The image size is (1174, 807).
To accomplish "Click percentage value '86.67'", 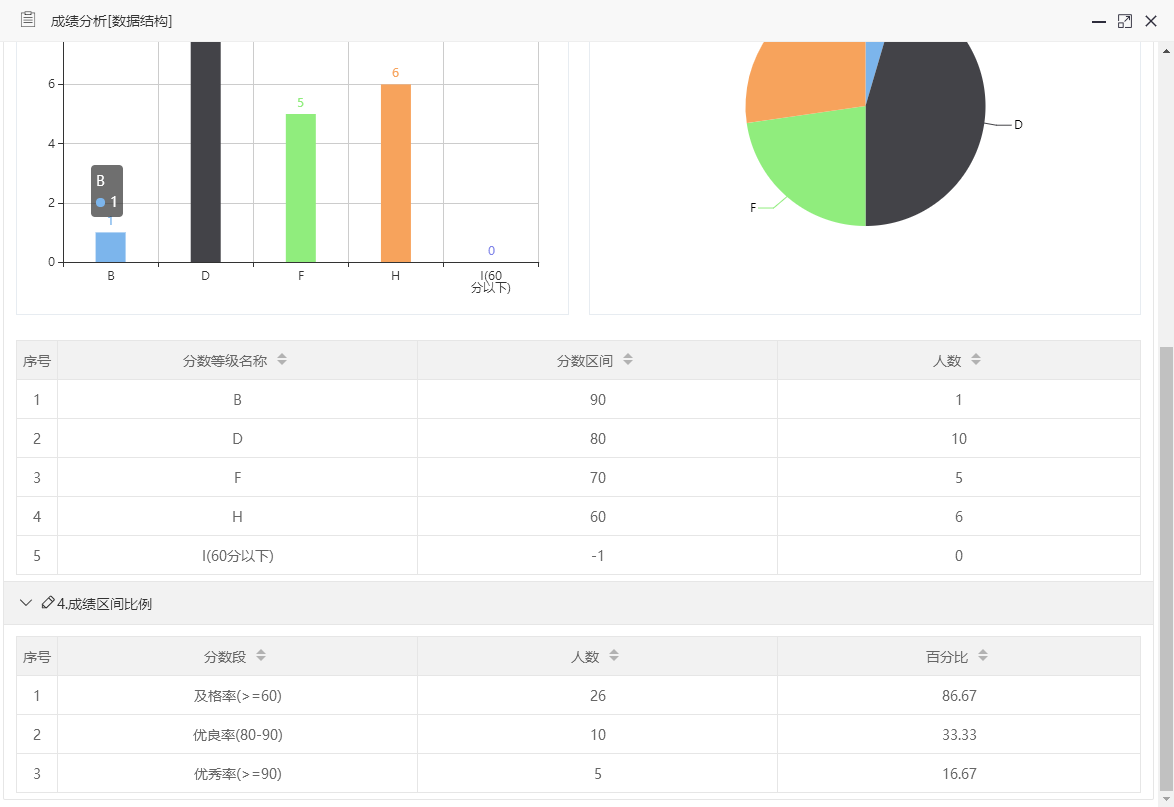I will pyautogui.click(x=959, y=695).
